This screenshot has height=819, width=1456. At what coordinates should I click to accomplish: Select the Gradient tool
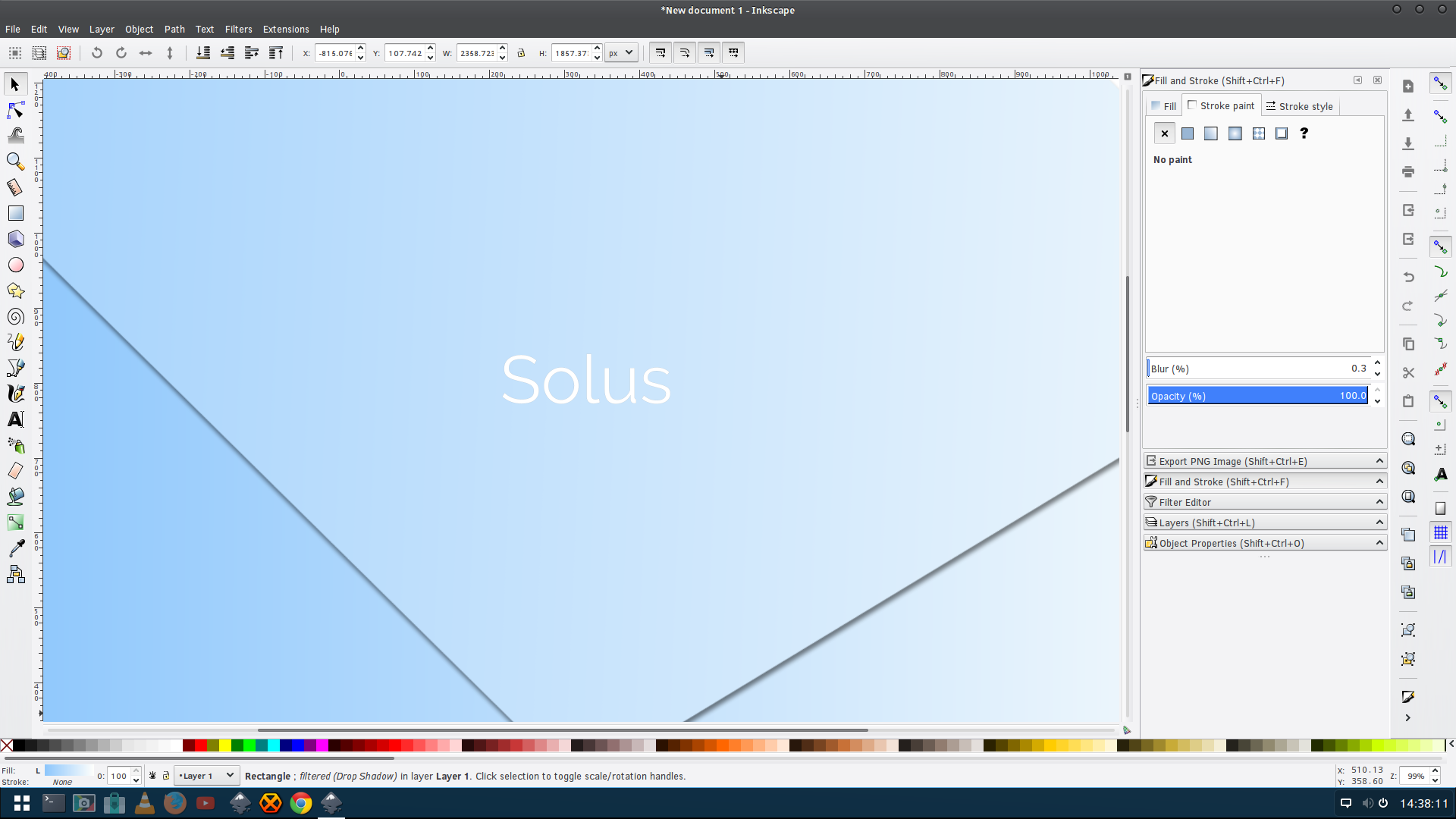point(15,522)
